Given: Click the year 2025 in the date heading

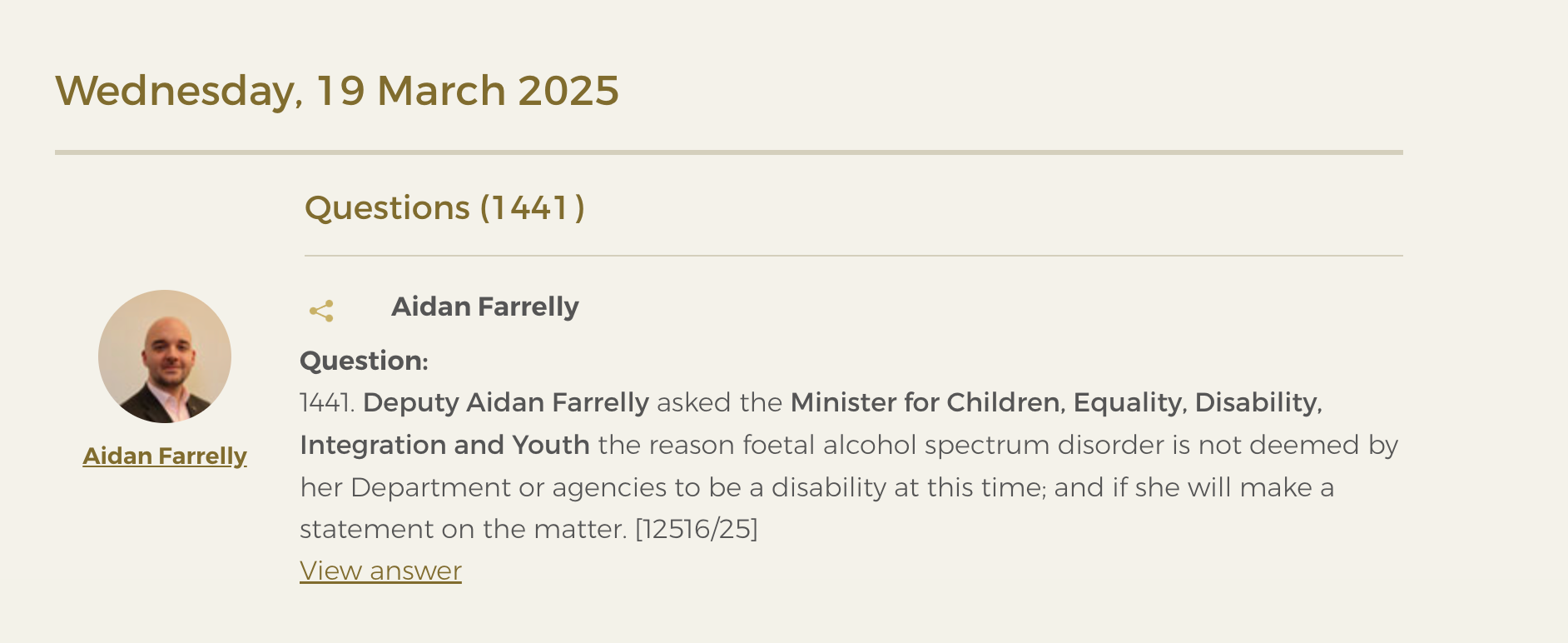Looking at the screenshot, I should click(568, 91).
